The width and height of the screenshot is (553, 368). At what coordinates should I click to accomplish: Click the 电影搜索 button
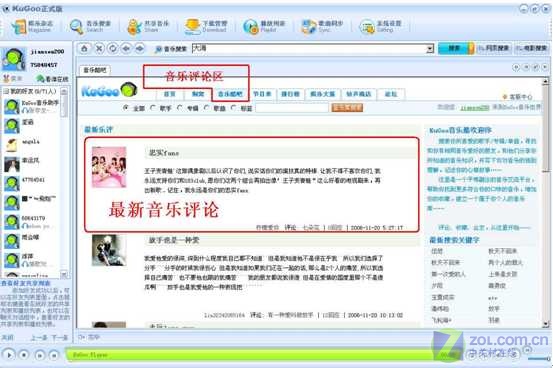[531, 48]
